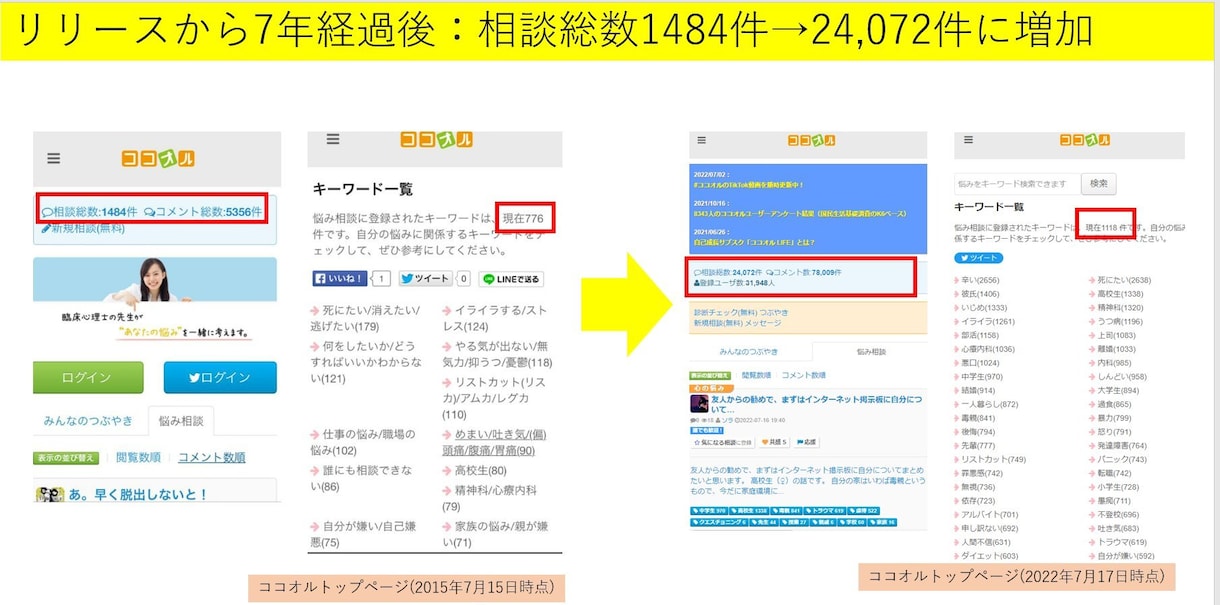
Task: Click トラウマ 619 tag under the post
Action: [825, 511]
